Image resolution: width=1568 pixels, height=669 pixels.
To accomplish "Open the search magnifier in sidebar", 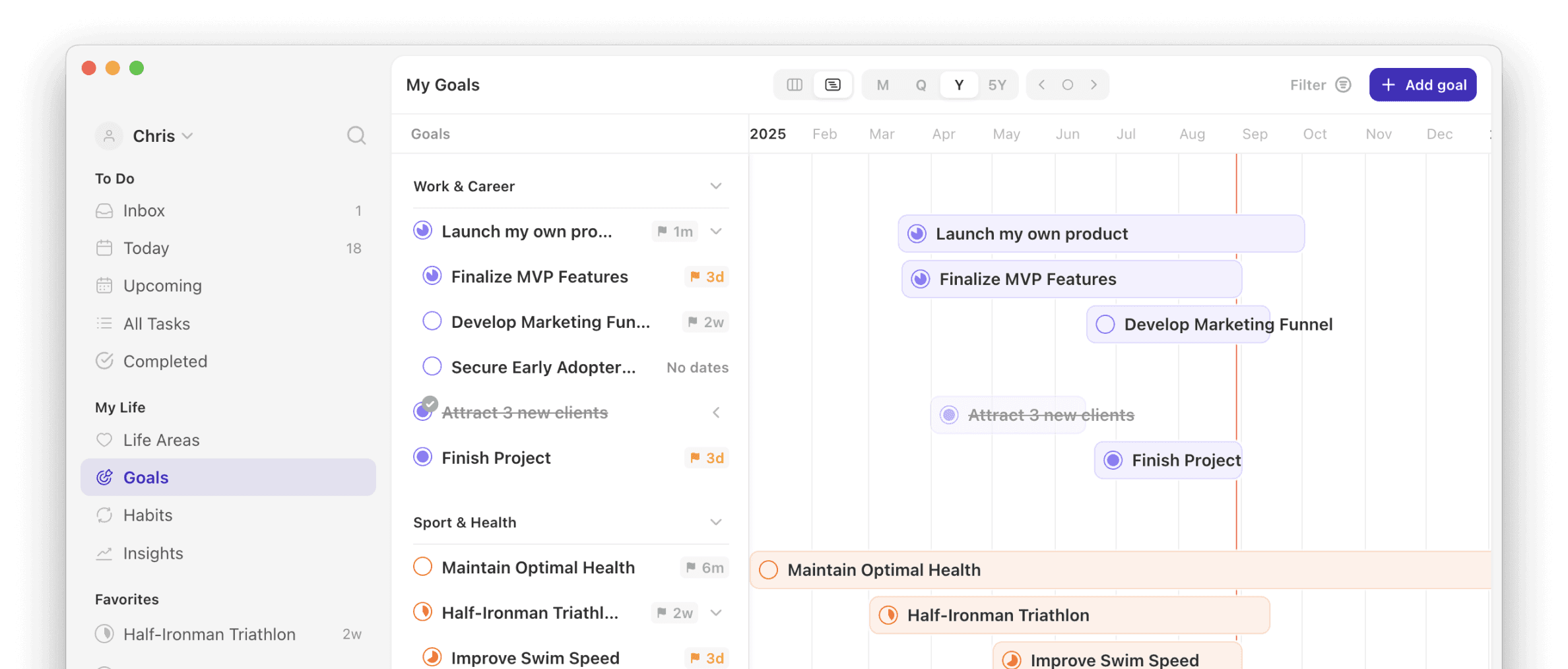I will pos(356,135).
